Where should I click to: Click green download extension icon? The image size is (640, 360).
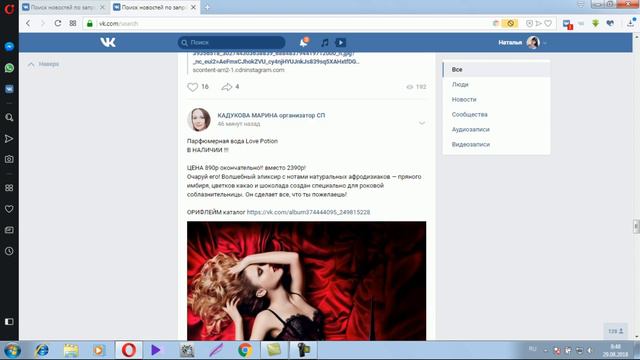(x=596, y=23)
